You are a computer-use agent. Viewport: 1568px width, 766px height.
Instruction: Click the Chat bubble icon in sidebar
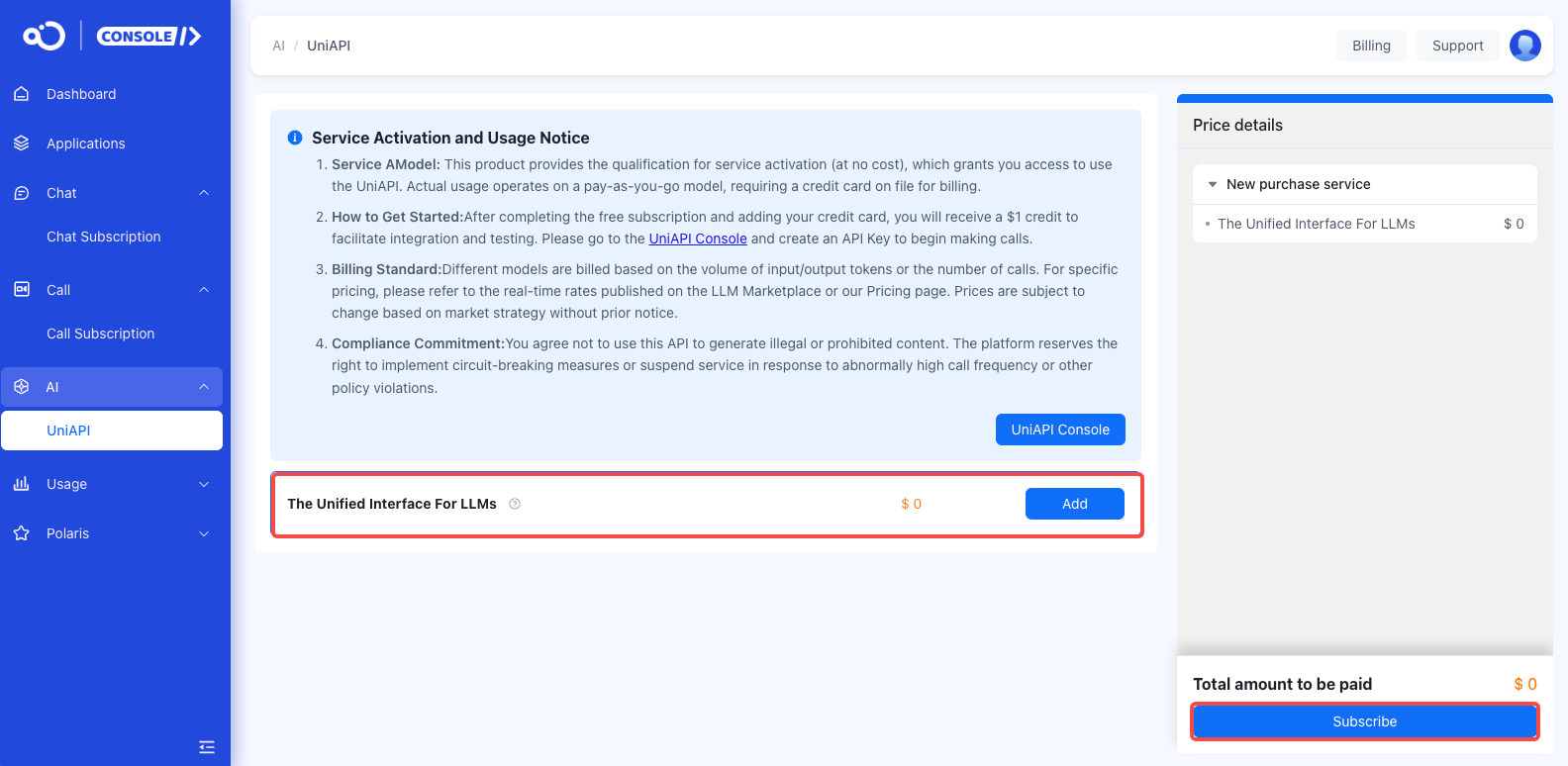[21, 193]
